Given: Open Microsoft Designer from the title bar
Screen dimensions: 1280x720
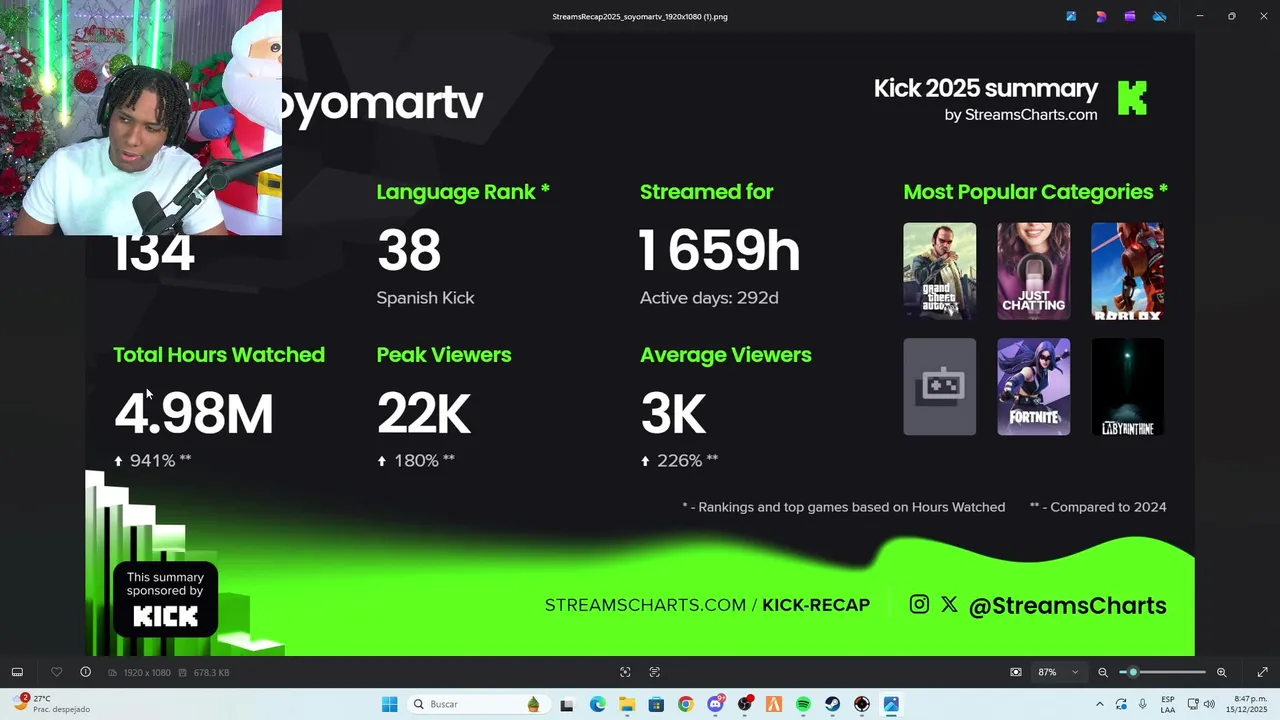Looking at the screenshot, I should 1101,16.
